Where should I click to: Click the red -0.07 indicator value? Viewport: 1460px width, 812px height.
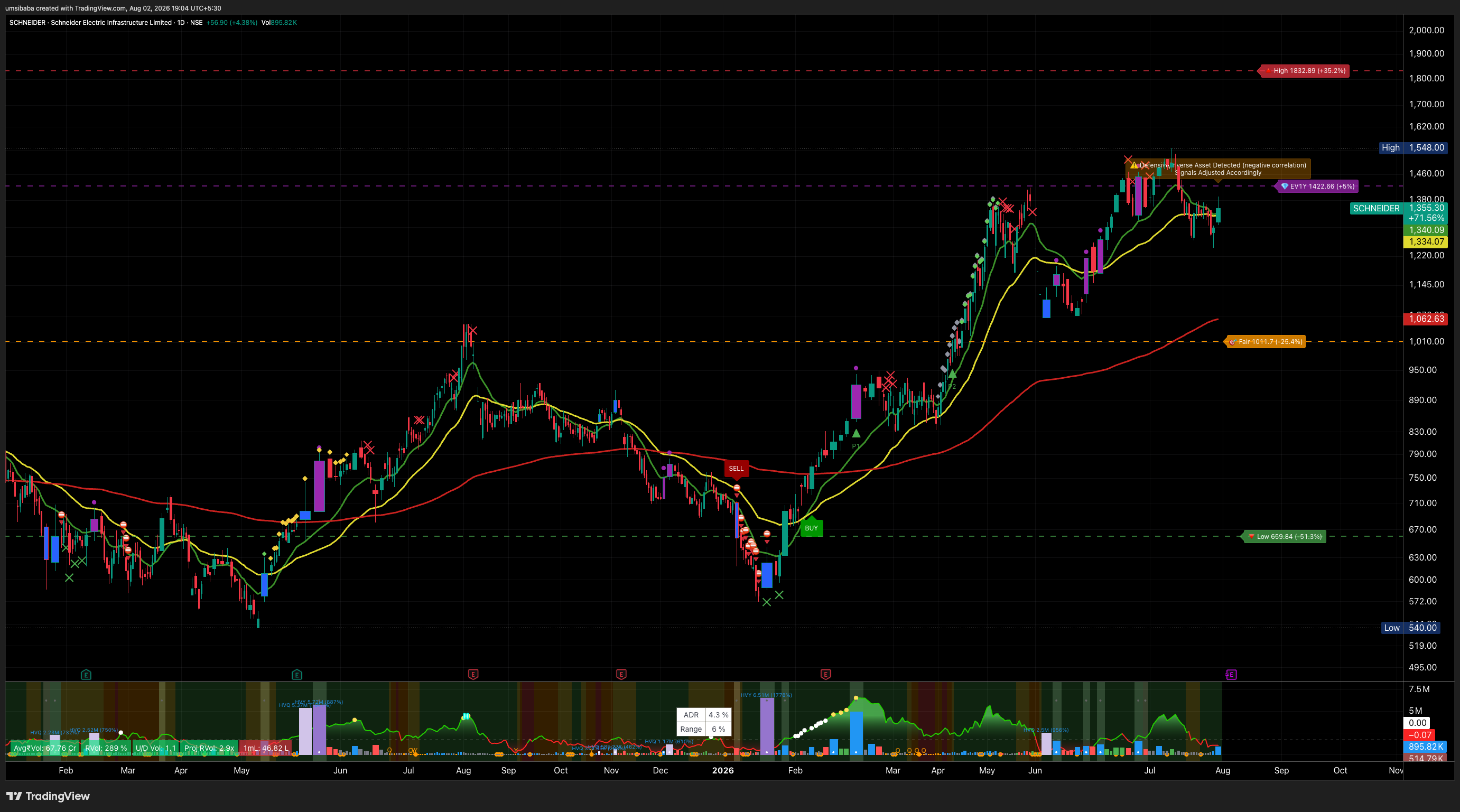(x=1420, y=735)
